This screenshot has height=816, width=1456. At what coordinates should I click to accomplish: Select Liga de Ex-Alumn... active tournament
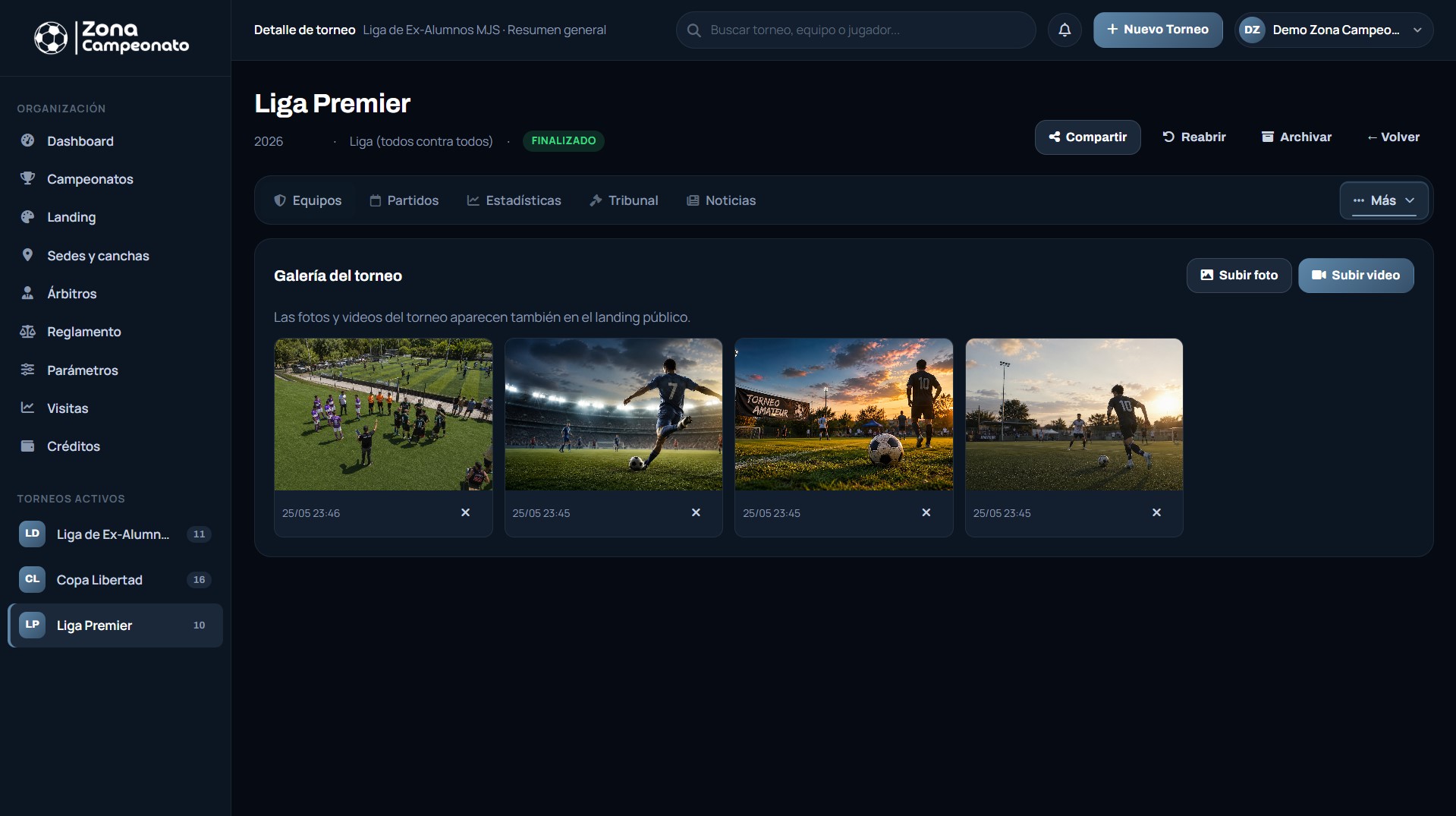115,534
